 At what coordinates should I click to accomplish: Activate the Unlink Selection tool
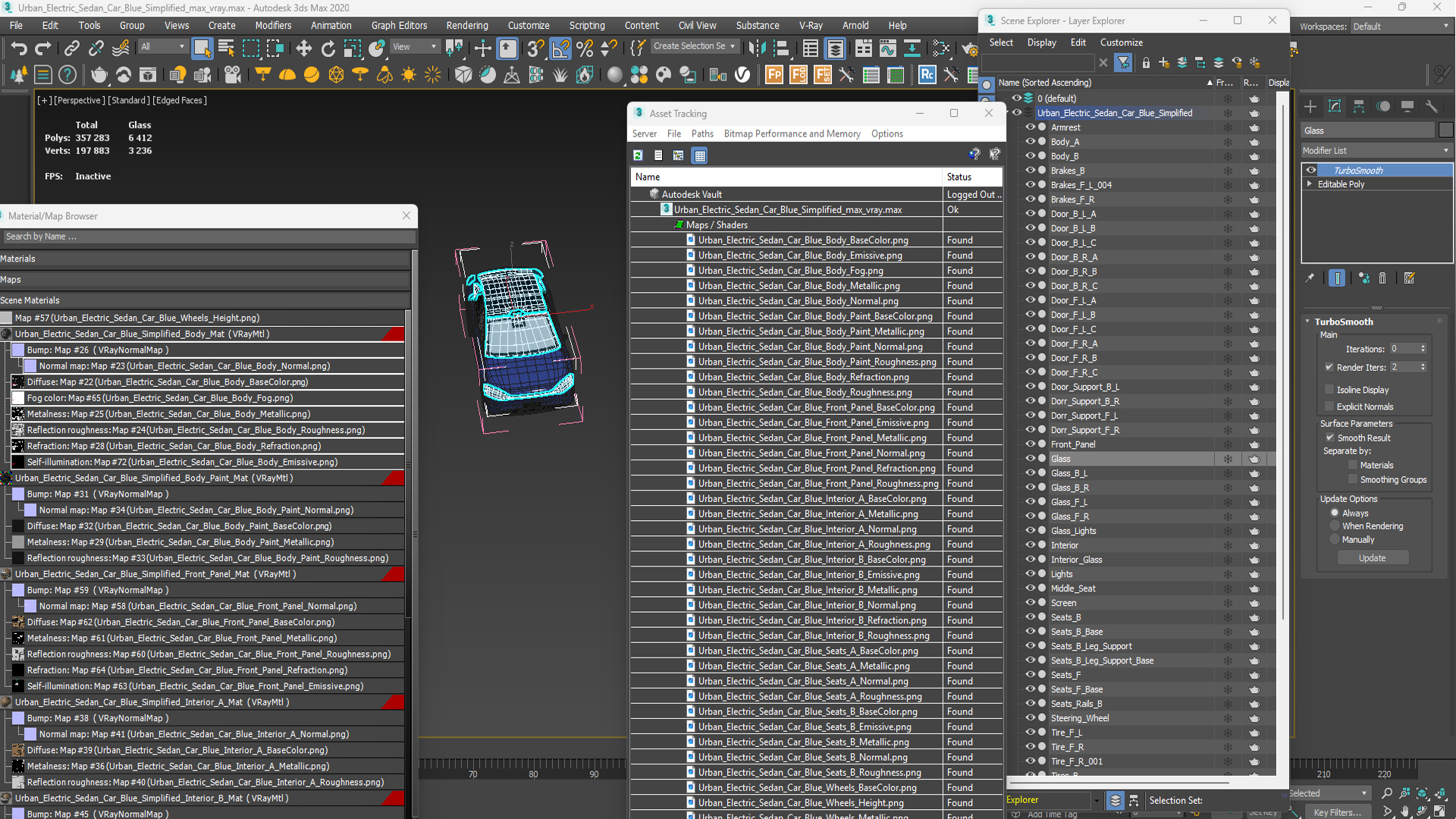[x=96, y=49]
